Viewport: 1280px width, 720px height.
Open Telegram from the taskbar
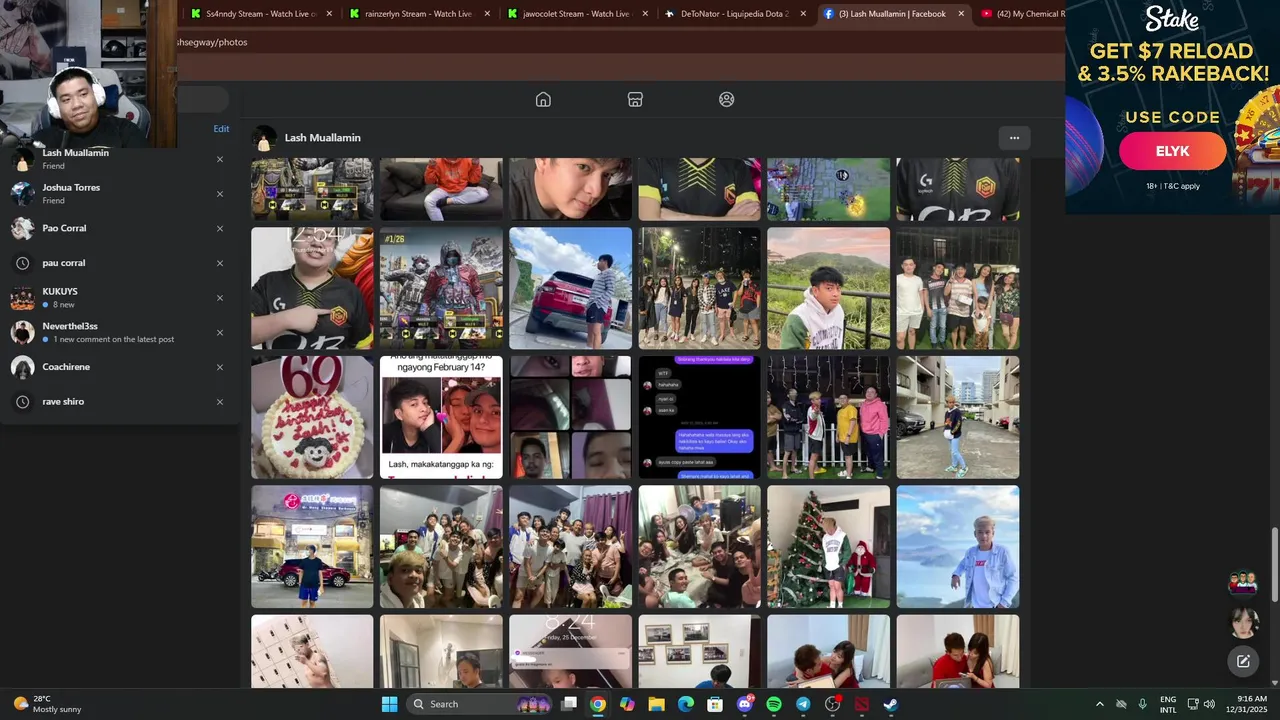(803, 704)
